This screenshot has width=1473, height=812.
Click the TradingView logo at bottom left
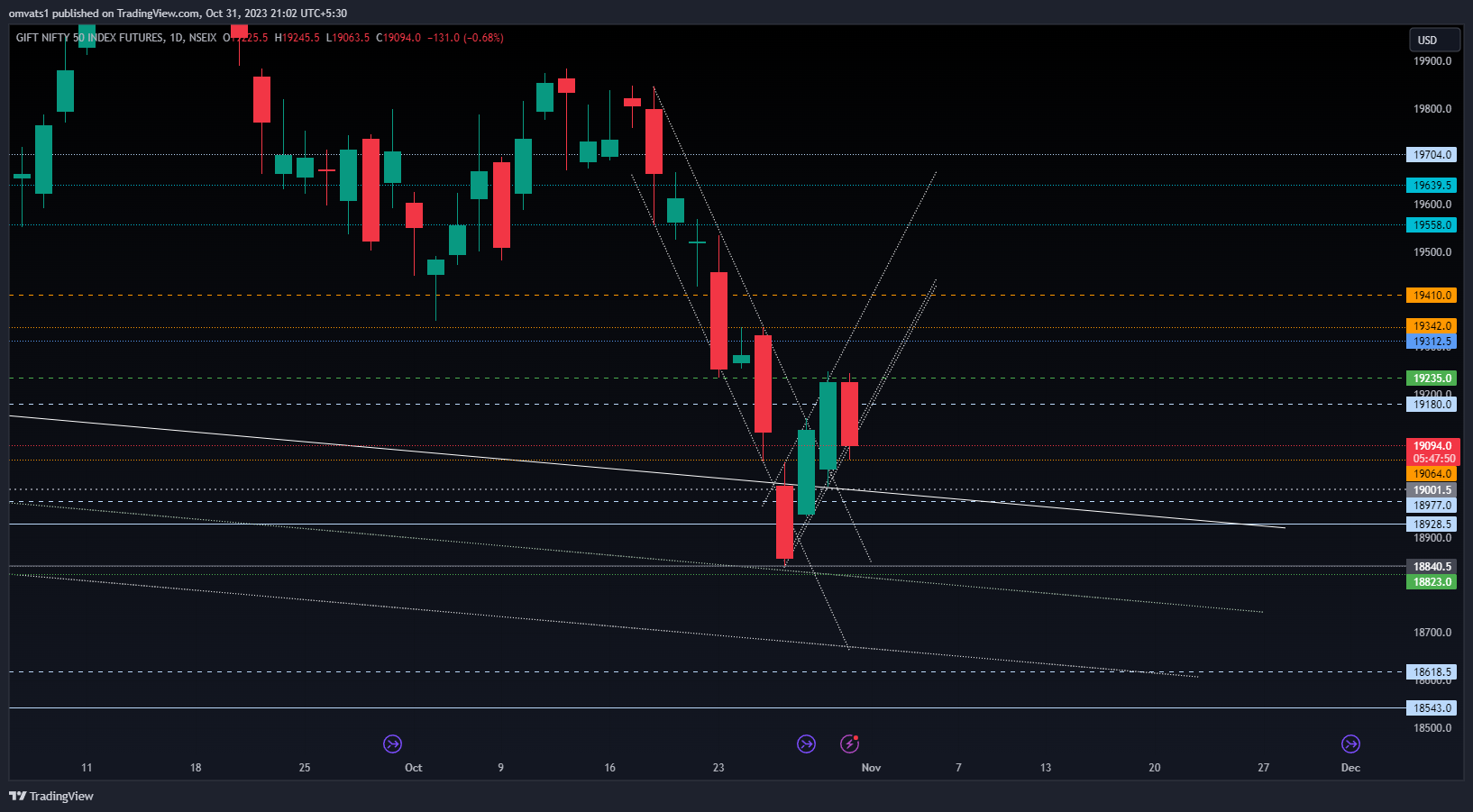click(x=51, y=796)
